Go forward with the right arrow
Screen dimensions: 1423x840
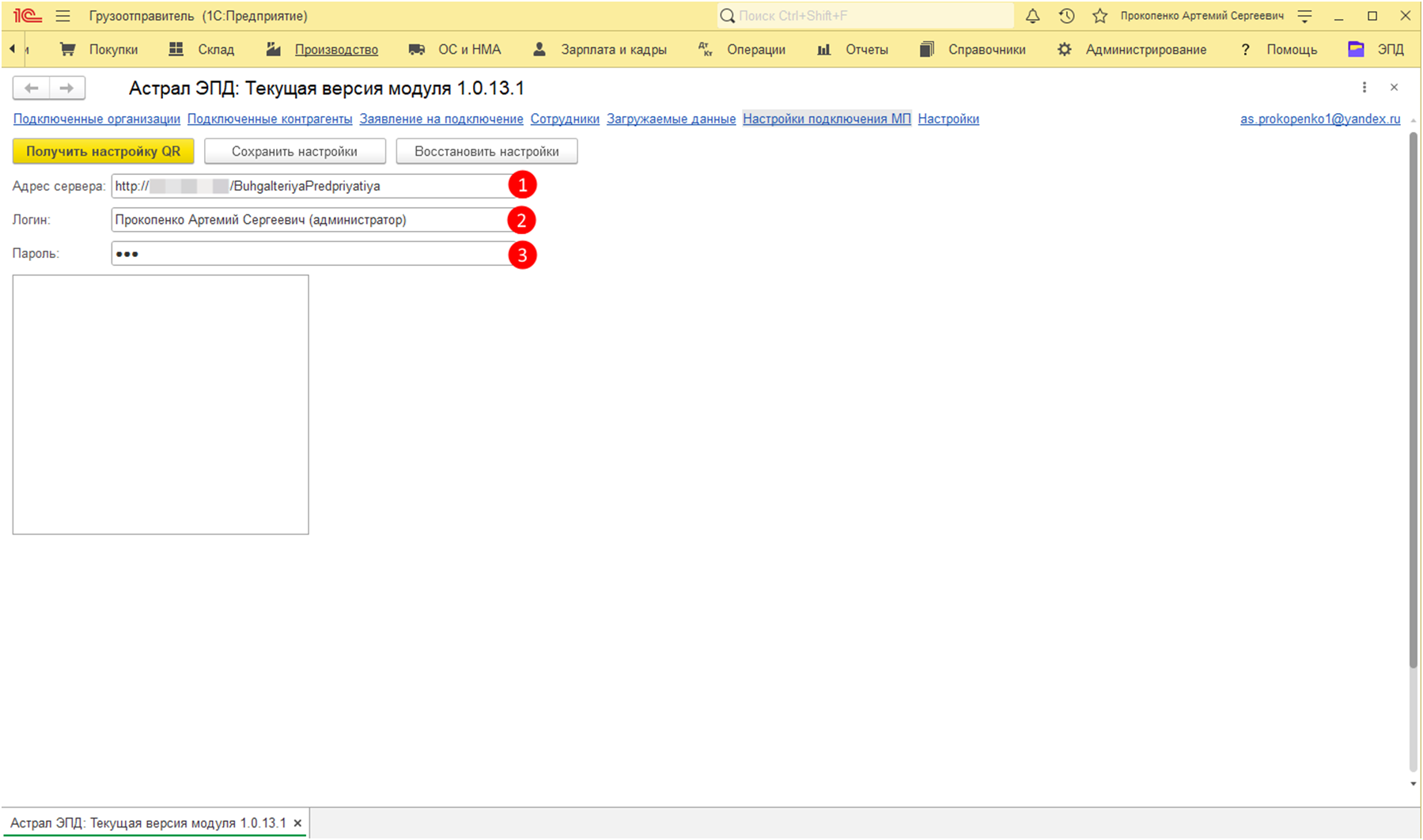67,88
